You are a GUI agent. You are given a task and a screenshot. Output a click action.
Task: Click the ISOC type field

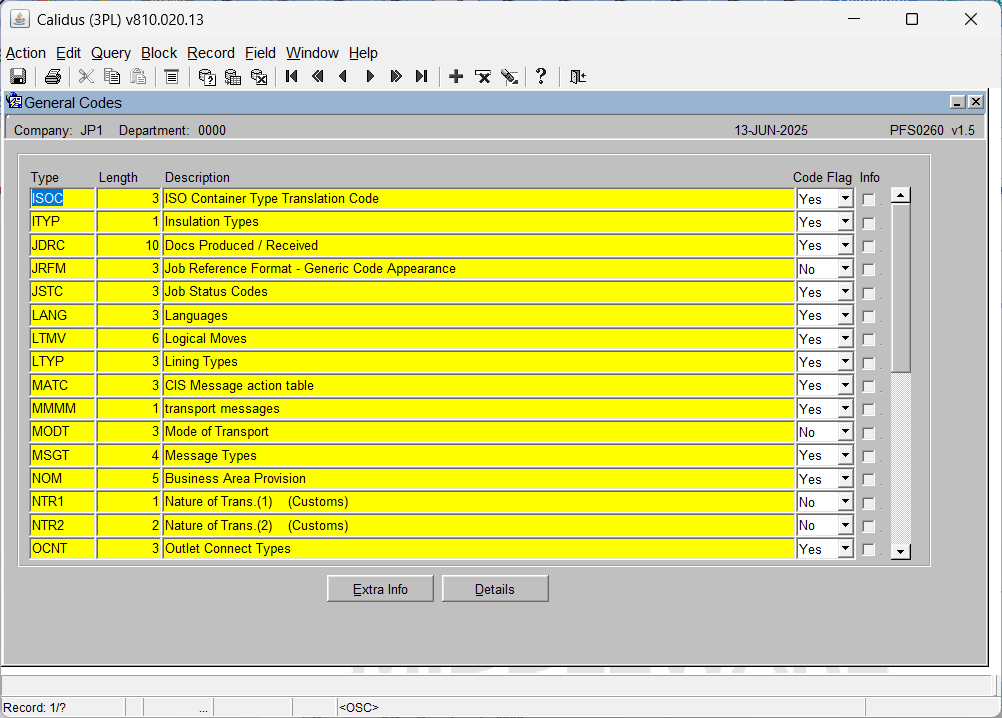click(x=63, y=199)
